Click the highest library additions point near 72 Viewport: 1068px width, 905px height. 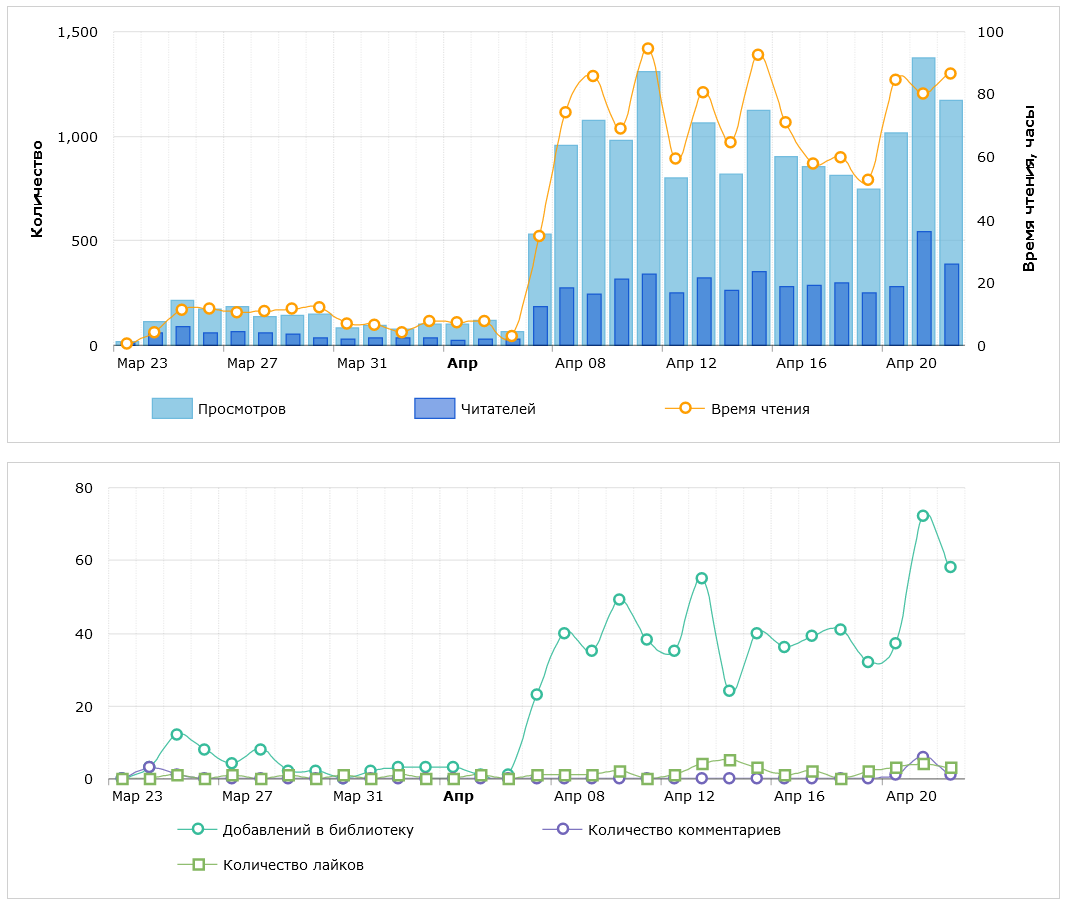[x=923, y=516]
